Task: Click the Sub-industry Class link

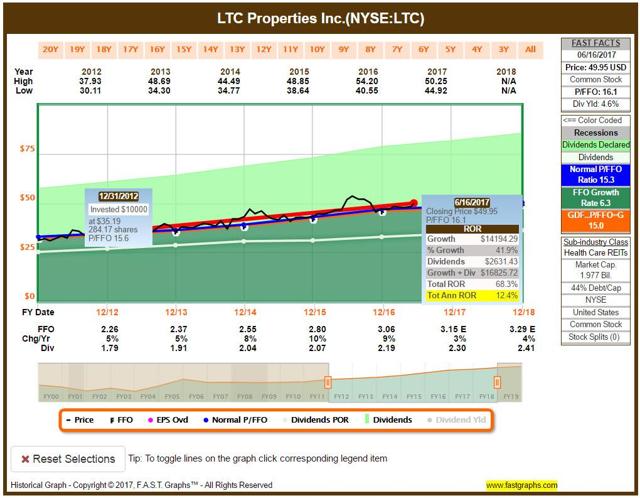Action: coord(596,242)
